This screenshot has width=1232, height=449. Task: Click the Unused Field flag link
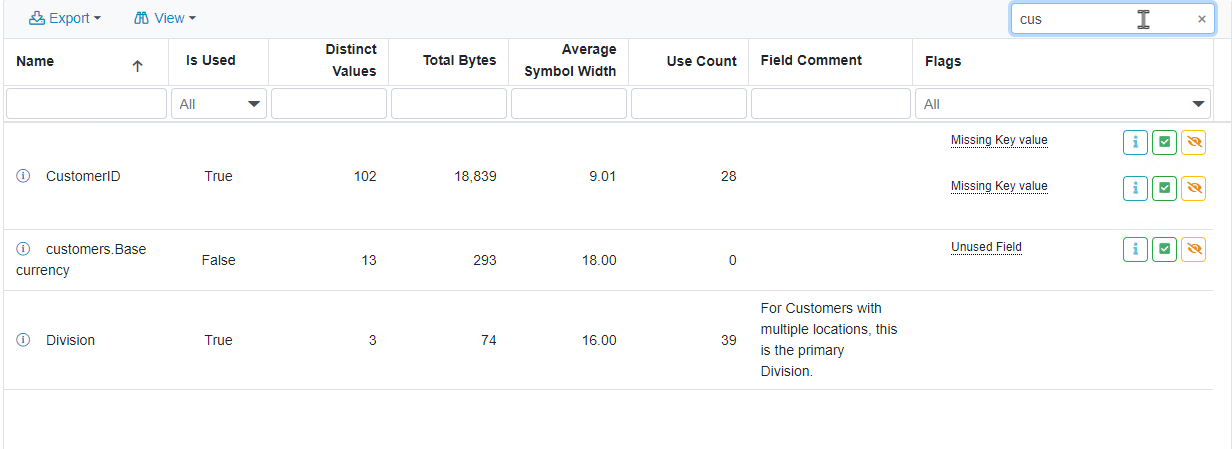tap(986, 247)
